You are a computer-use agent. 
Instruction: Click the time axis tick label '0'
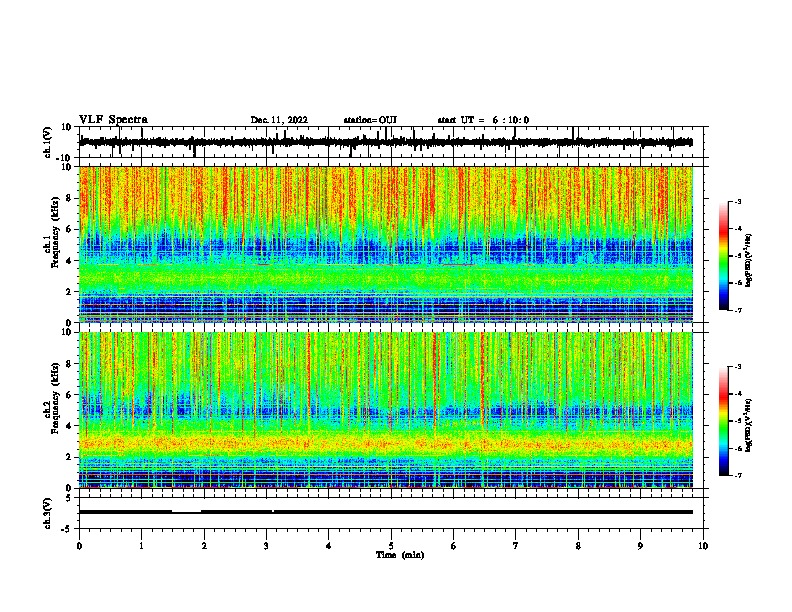click(x=79, y=546)
